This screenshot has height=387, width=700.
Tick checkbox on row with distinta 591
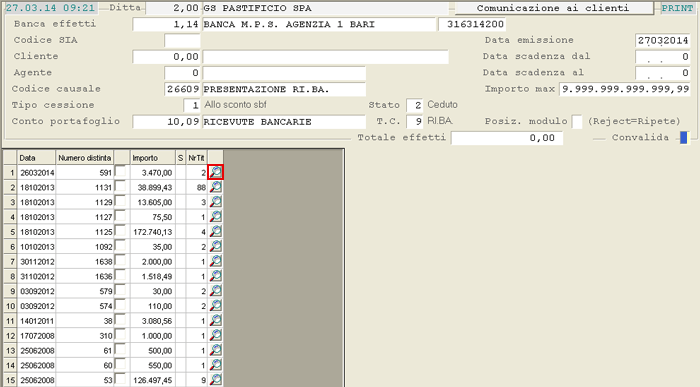point(120,172)
